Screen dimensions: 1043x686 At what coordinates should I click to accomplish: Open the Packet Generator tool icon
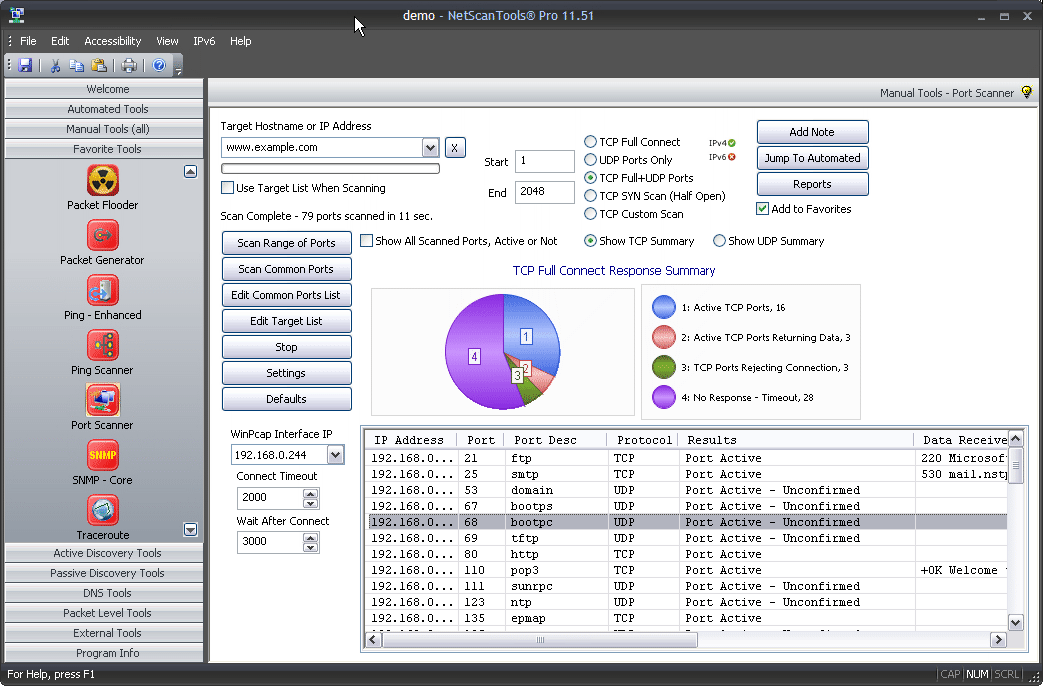point(102,235)
